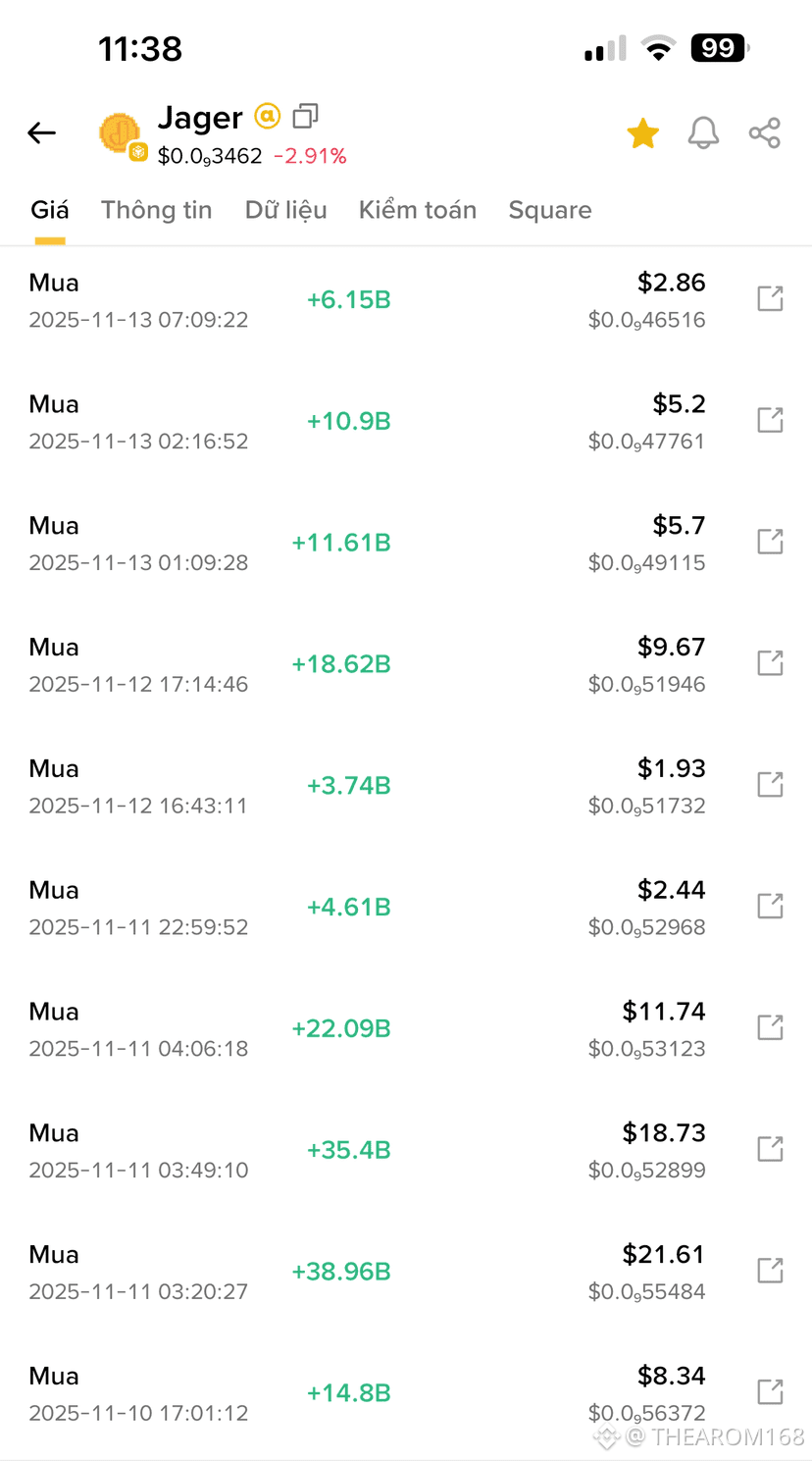Tap the Jager coin logo
Viewport: 812px width, 1461px height.
(x=122, y=134)
